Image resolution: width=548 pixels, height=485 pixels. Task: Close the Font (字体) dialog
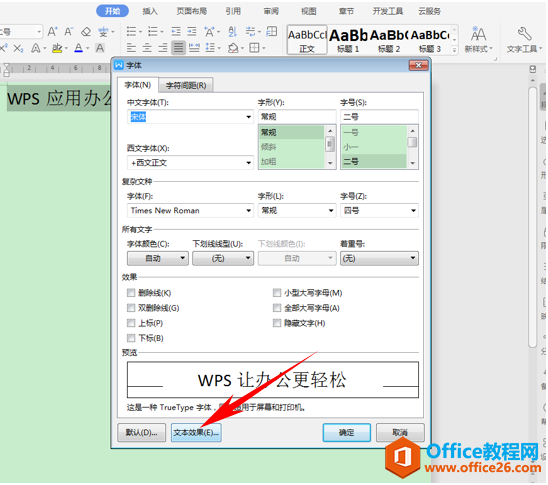(x=418, y=65)
